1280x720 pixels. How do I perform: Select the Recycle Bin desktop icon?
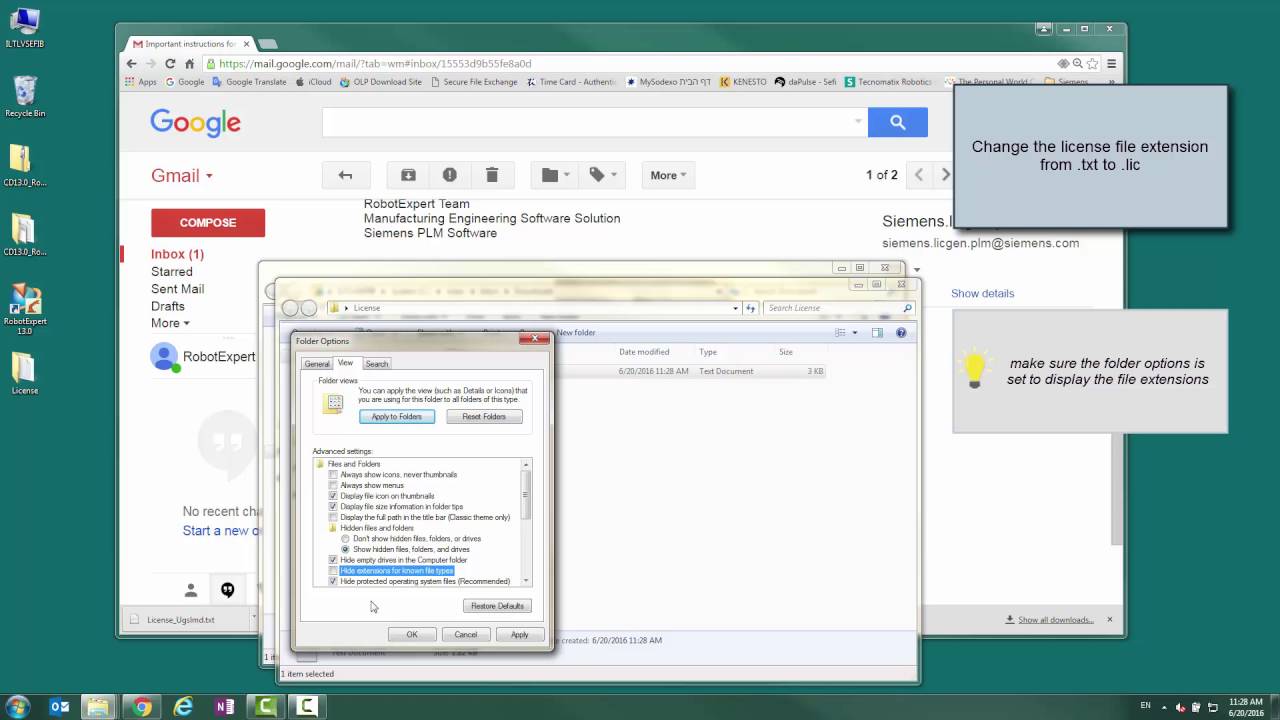[25, 98]
